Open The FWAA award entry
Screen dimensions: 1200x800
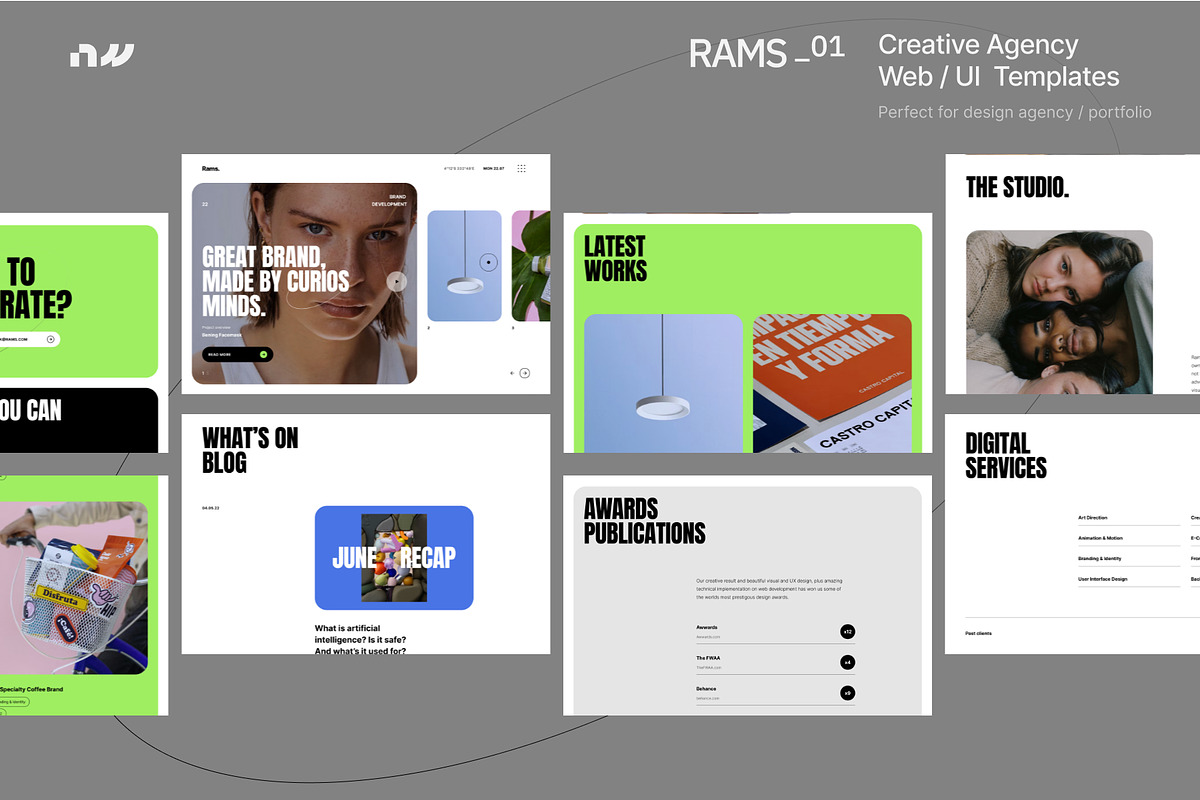(x=776, y=662)
